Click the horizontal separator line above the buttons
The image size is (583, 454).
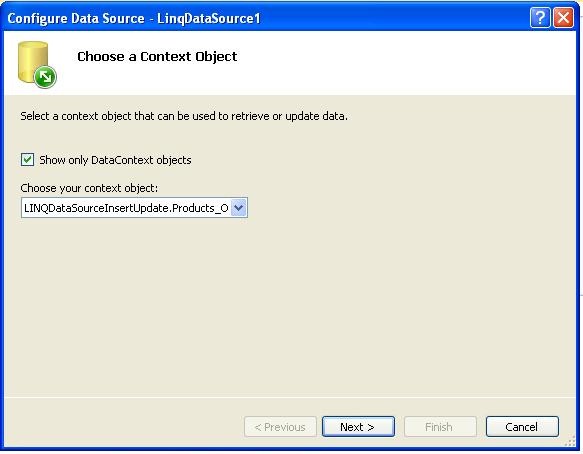(290, 397)
